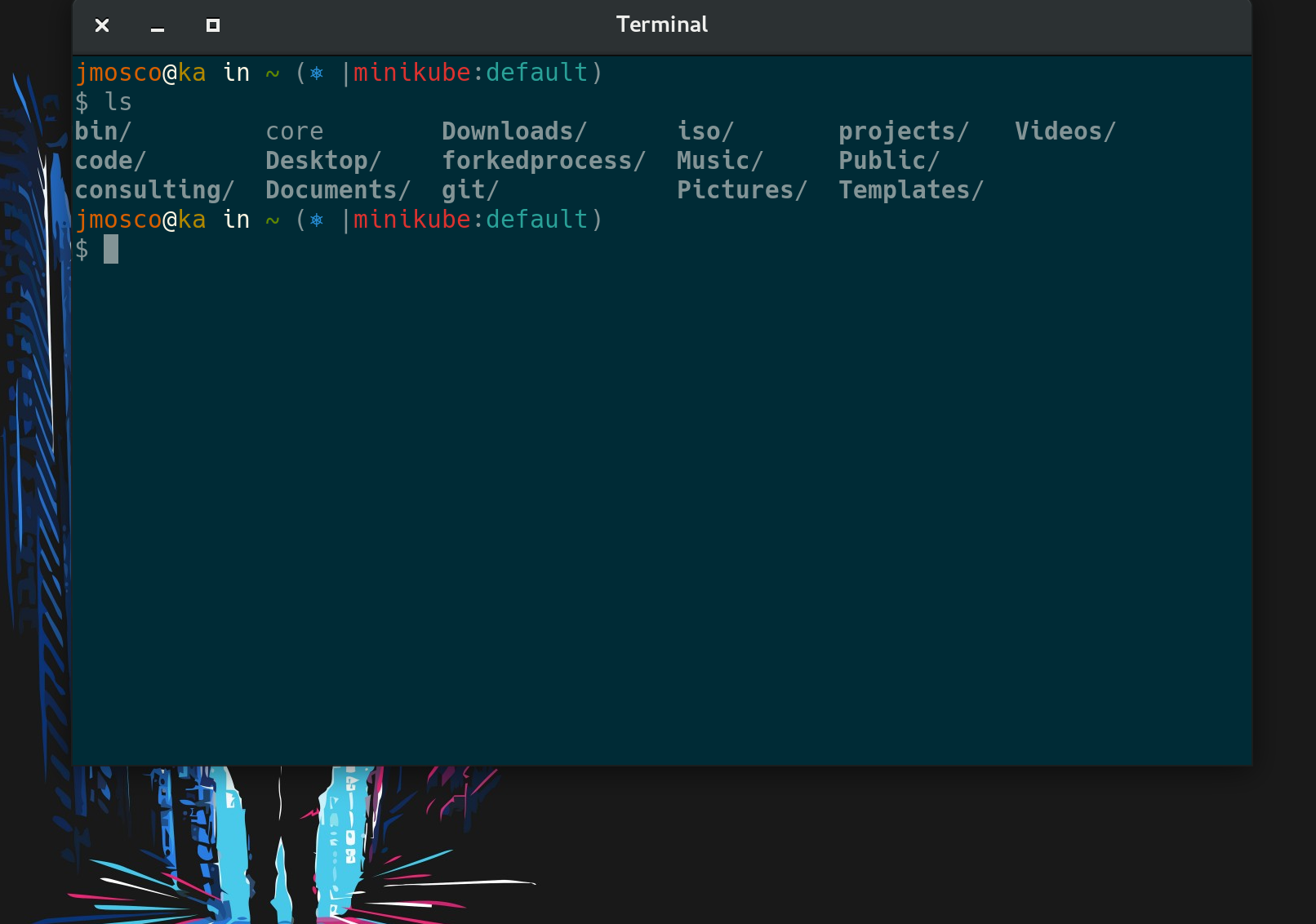Click 'minikube' in the first prompt line

[412, 73]
